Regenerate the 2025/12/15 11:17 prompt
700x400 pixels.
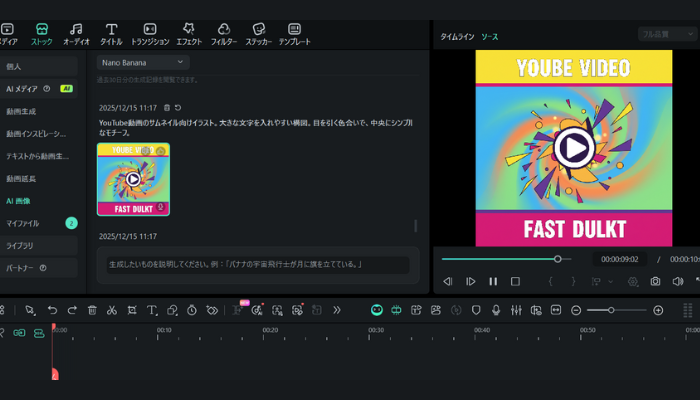pyautogui.click(x=178, y=108)
